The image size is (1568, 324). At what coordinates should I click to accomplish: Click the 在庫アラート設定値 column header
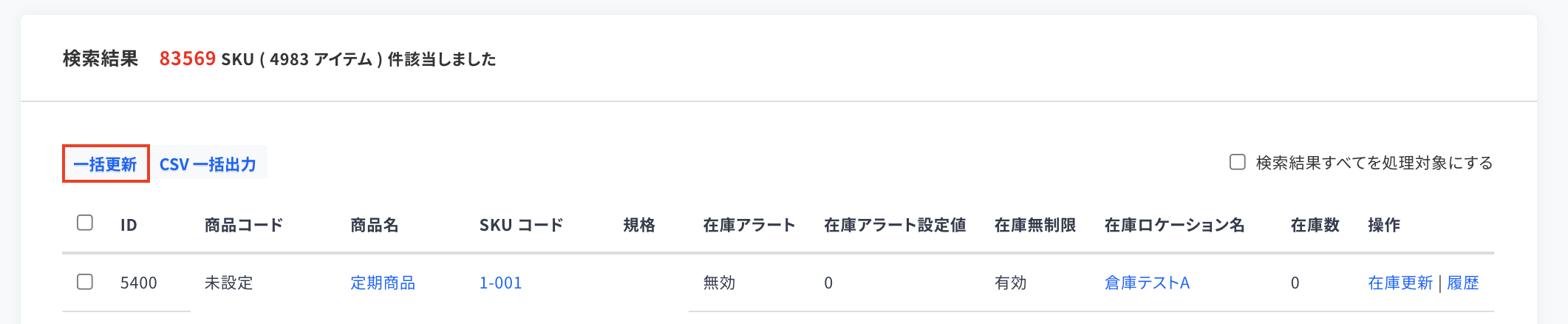click(x=896, y=225)
